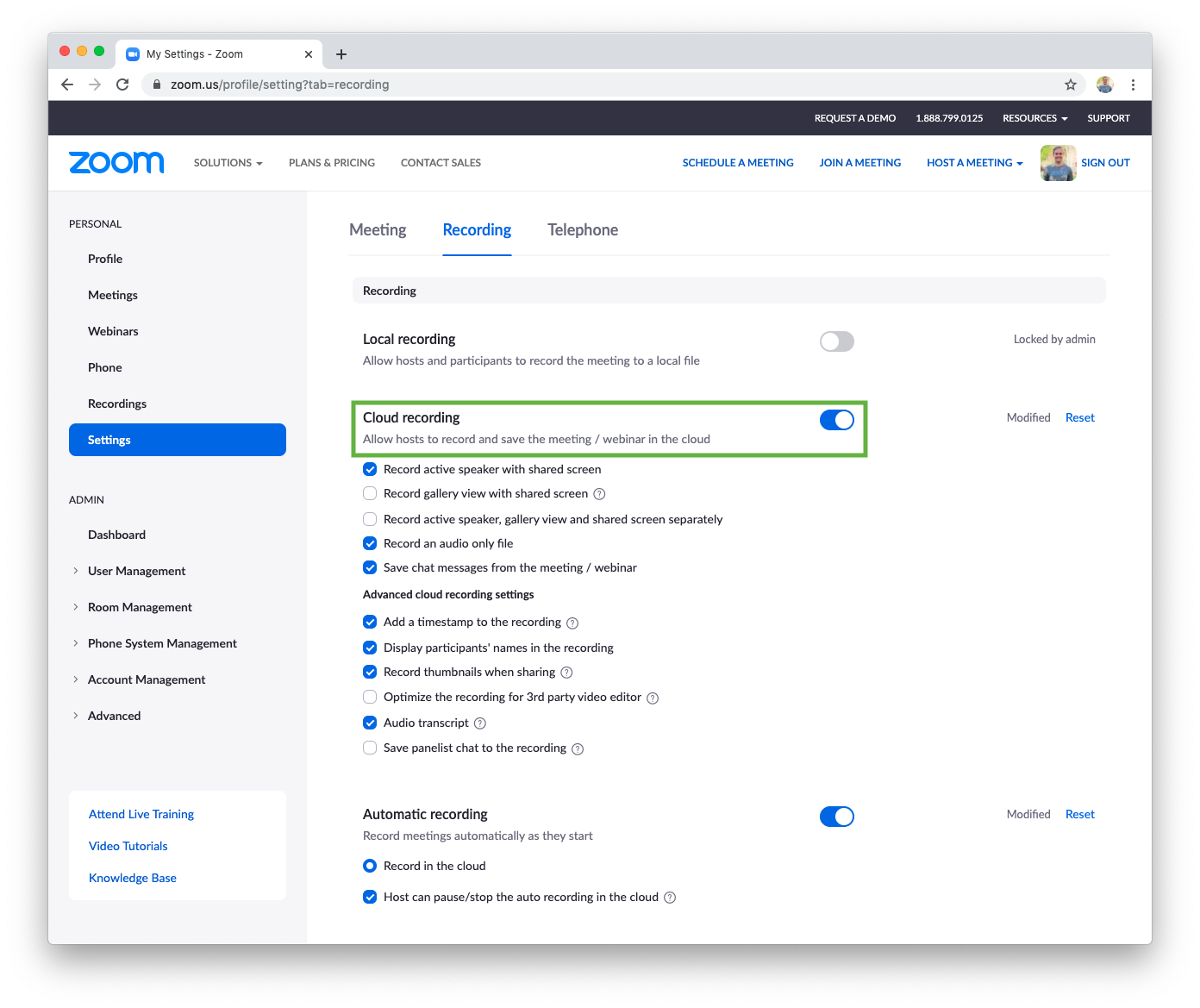Bookmark this page with the star icon
Viewport: 1200px width, 1008px height.
1071,85
